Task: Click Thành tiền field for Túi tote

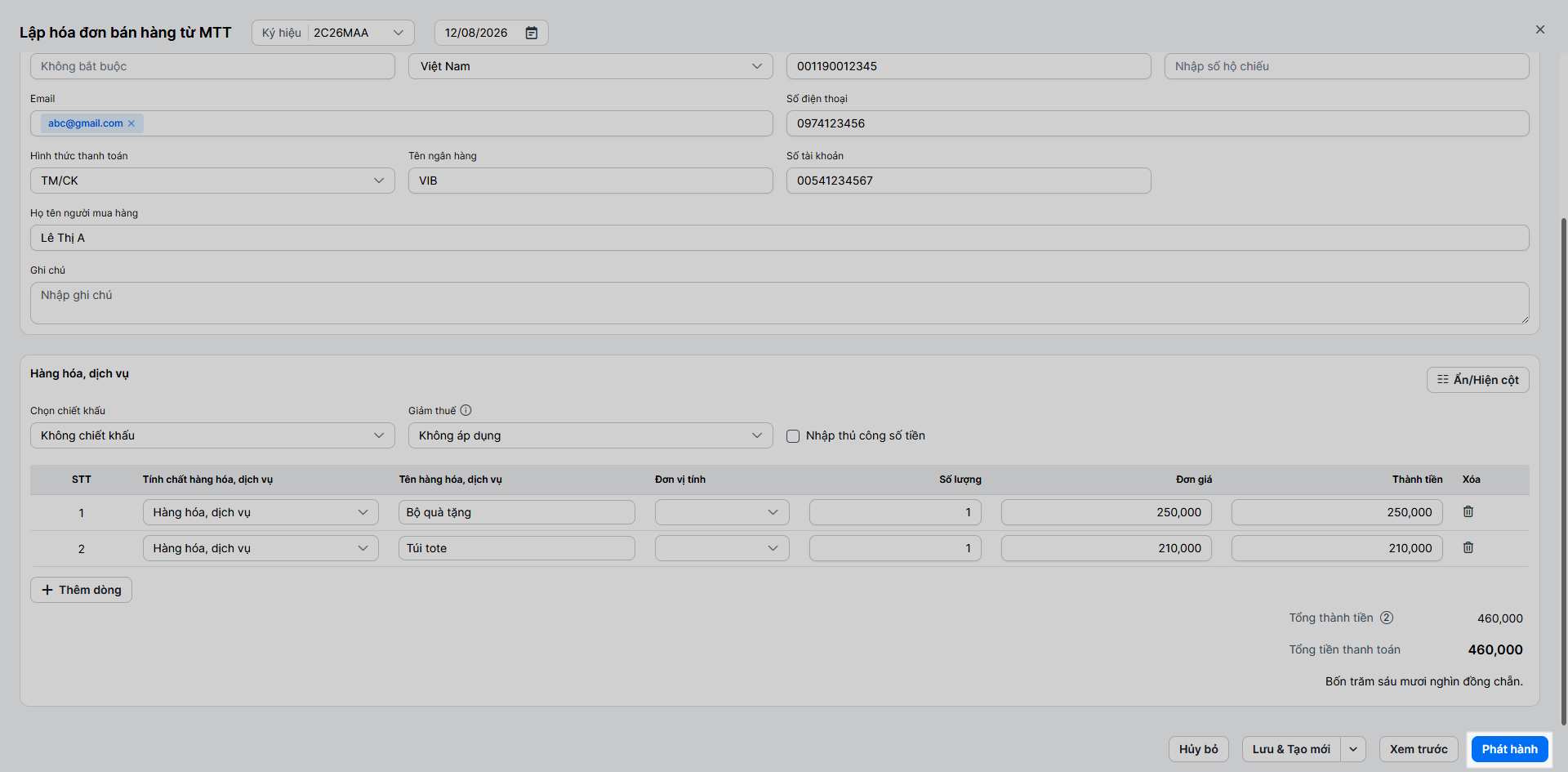Action: (x=1337, y=548)
